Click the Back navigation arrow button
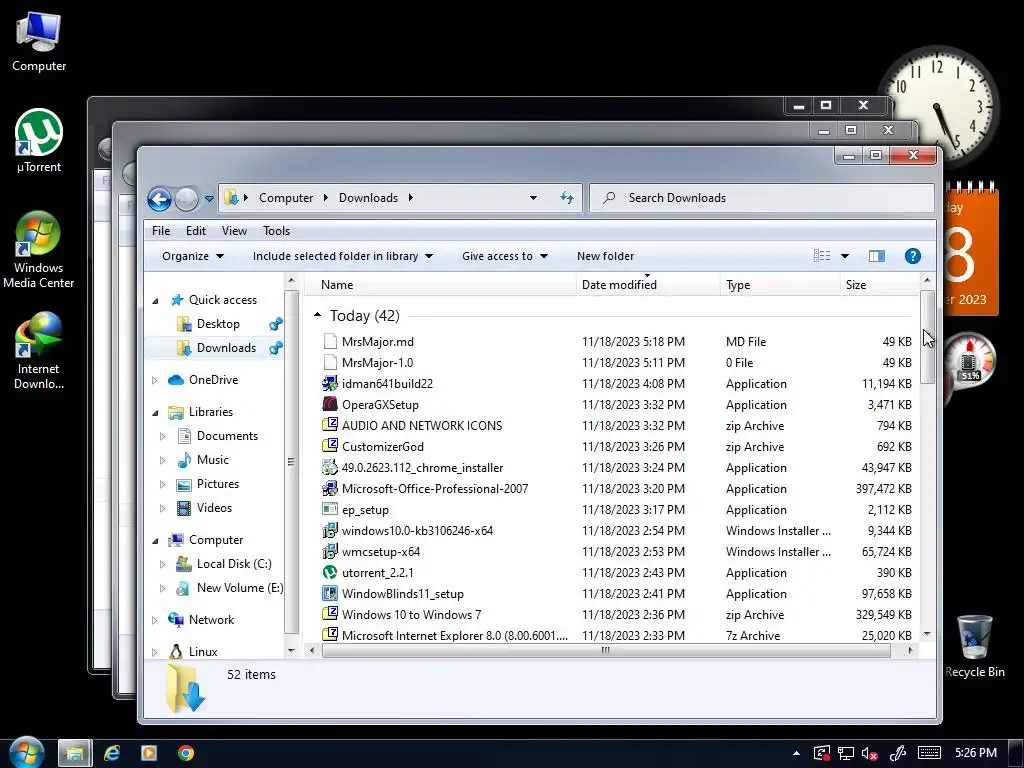This screenshot has height=768, width=1024. pos(159,199)
